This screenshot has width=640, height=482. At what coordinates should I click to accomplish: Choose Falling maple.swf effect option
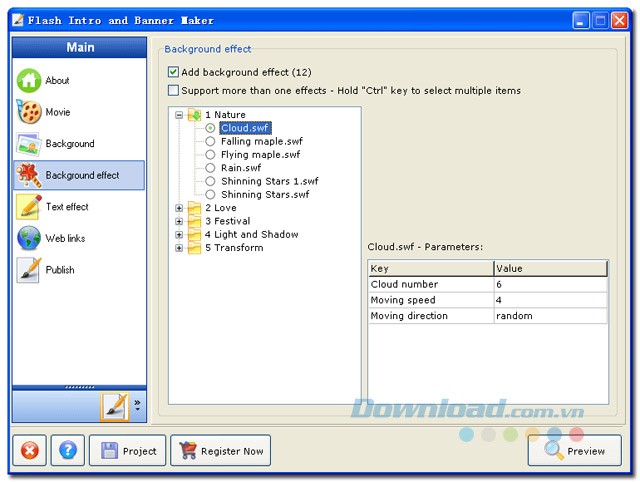click(x=210, y=142)
